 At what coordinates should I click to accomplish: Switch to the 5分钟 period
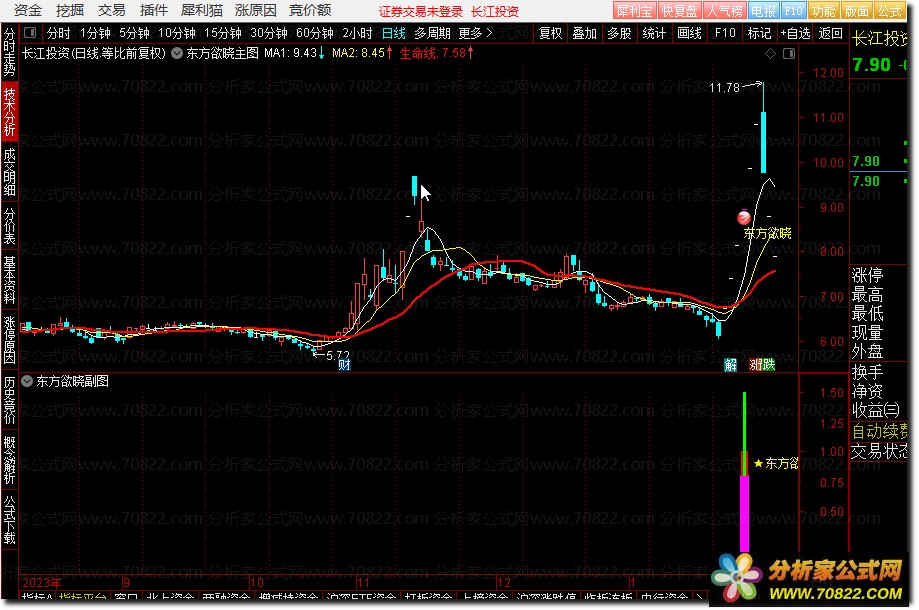point(134,33)
